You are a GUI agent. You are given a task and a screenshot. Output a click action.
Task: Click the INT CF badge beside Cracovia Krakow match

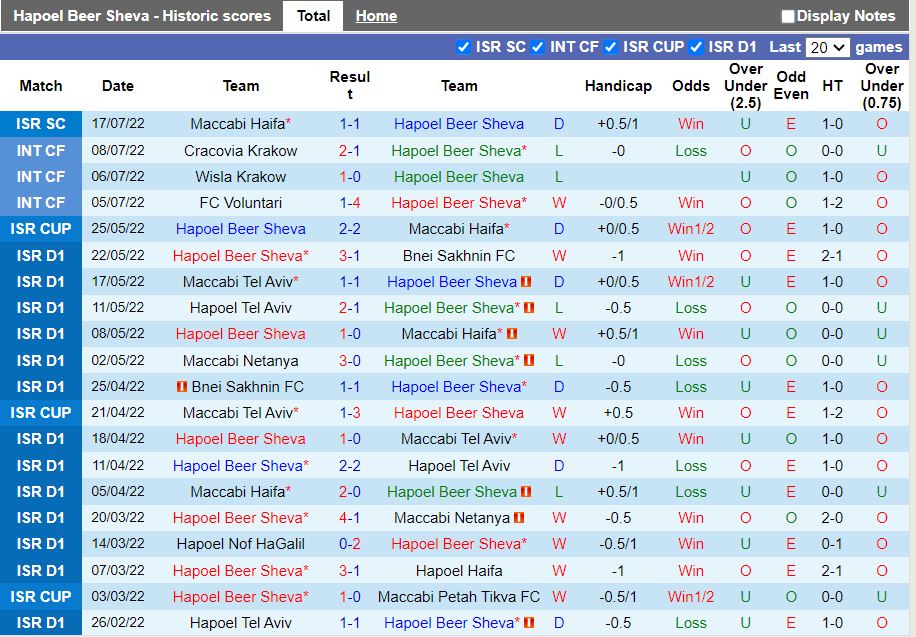40,150
